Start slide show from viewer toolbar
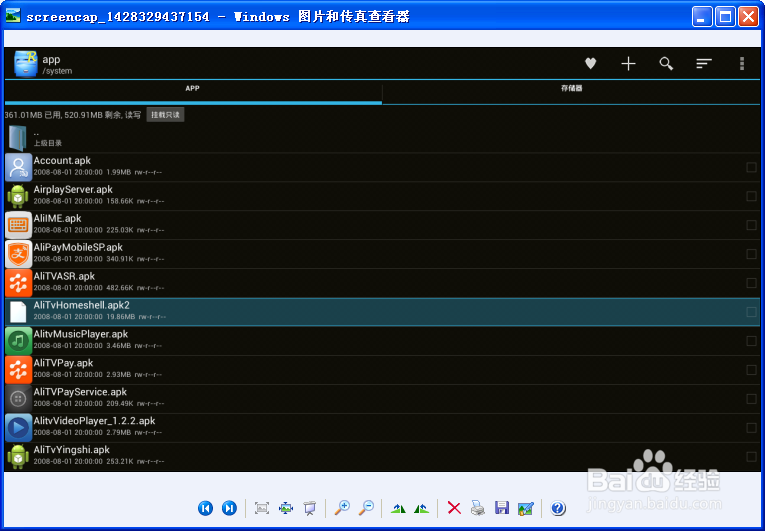765x531 pixels. (x=310, y=508)
